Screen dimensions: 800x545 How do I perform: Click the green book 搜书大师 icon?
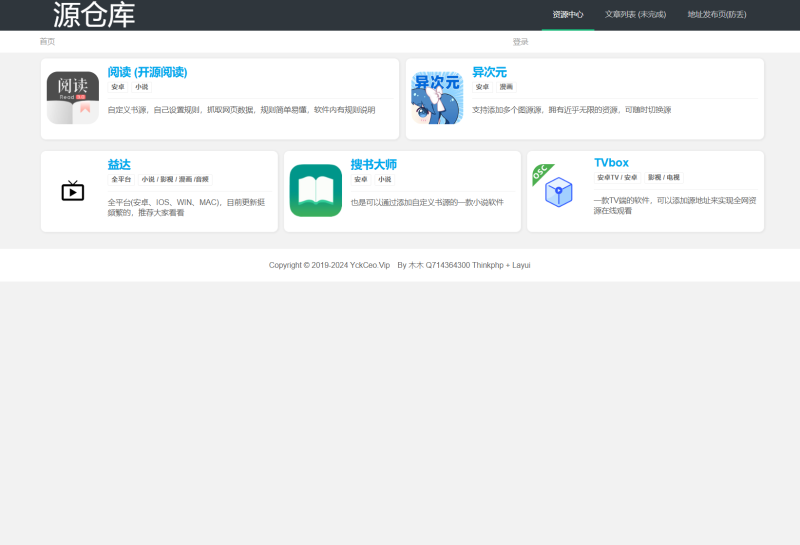tap(315, 191)
